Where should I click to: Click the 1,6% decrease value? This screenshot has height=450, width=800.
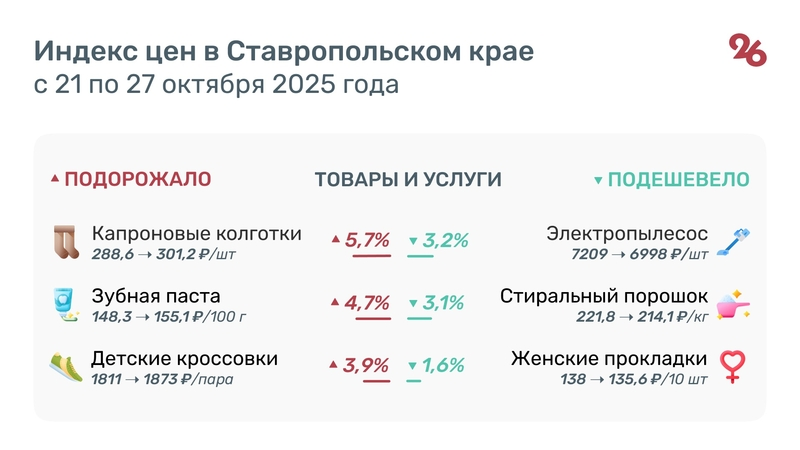pyautogui.click(x=445, y=365)
